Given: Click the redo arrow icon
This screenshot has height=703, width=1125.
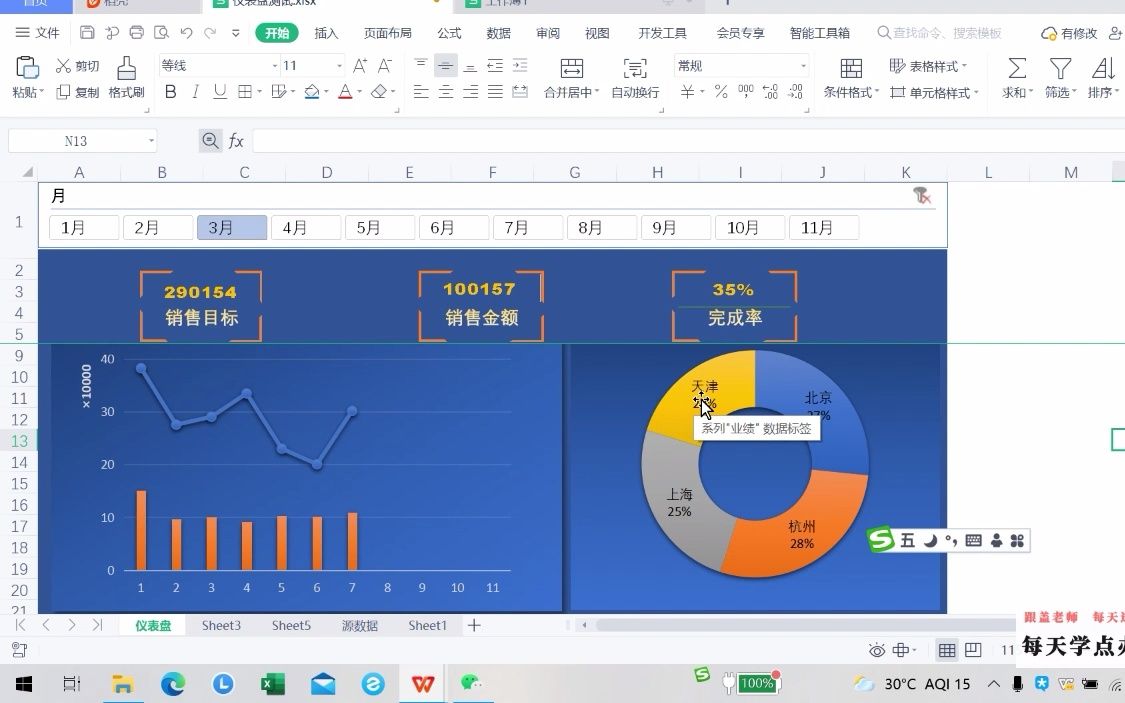Looking at the screenshot, I should click(210, 32).
